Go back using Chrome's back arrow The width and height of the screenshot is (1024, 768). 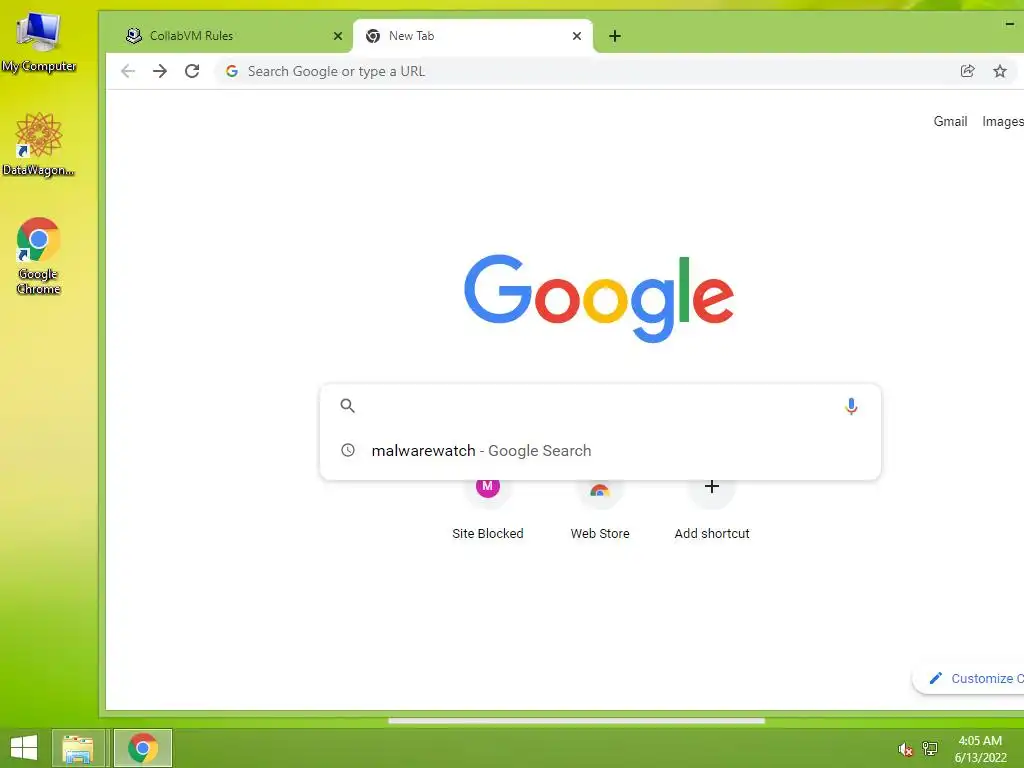pyautogui.click(x=128, y=71)
